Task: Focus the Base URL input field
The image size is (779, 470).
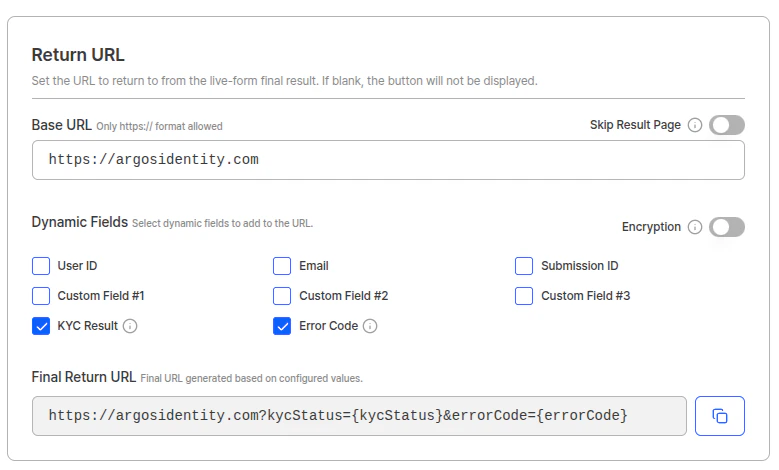Action: (x=388, y=160)
